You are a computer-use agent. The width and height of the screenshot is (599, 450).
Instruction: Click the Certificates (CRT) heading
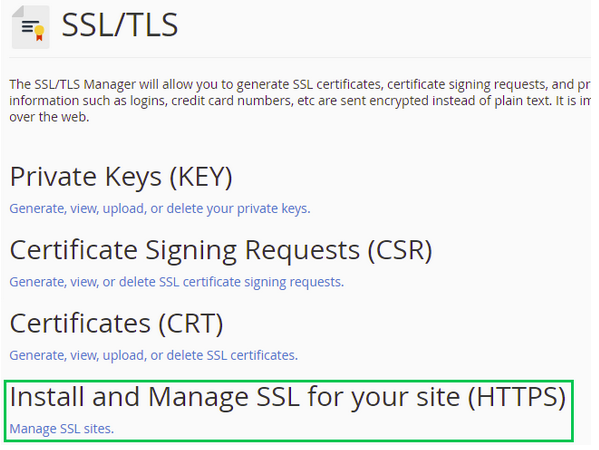[117, 324]
